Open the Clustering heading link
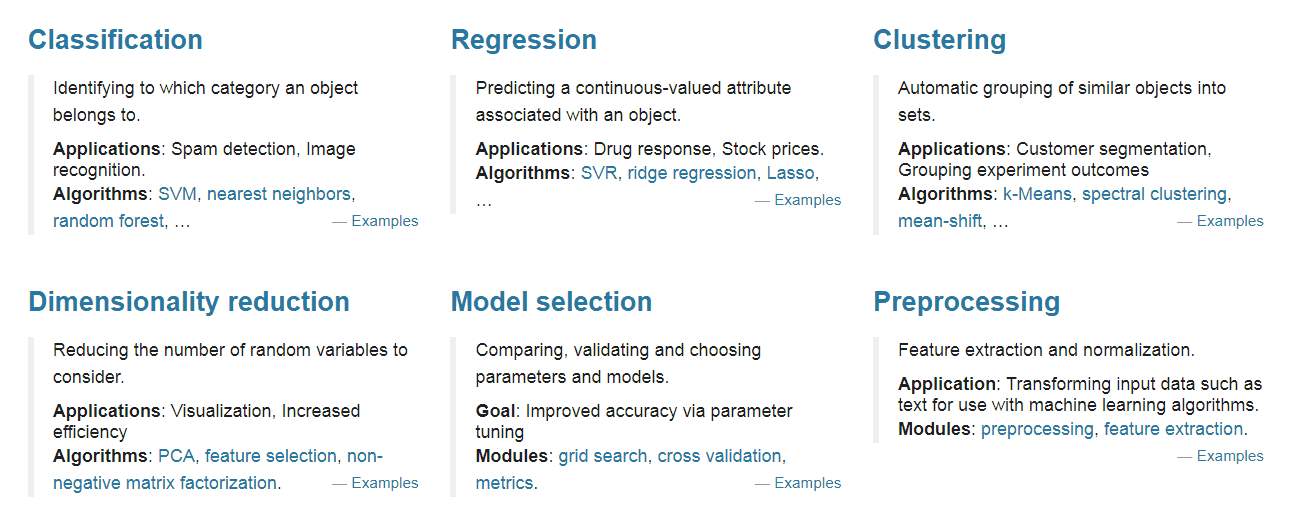Screen dimensions: 1302x519 click(940, 40)
